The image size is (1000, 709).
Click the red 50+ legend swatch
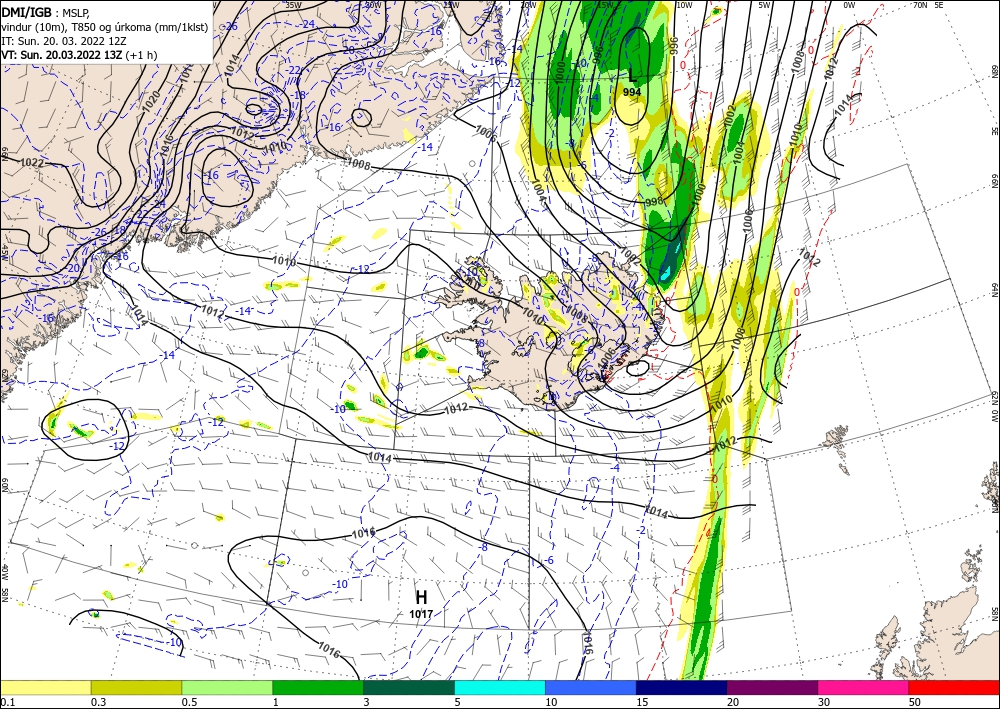tap(954, 687)
